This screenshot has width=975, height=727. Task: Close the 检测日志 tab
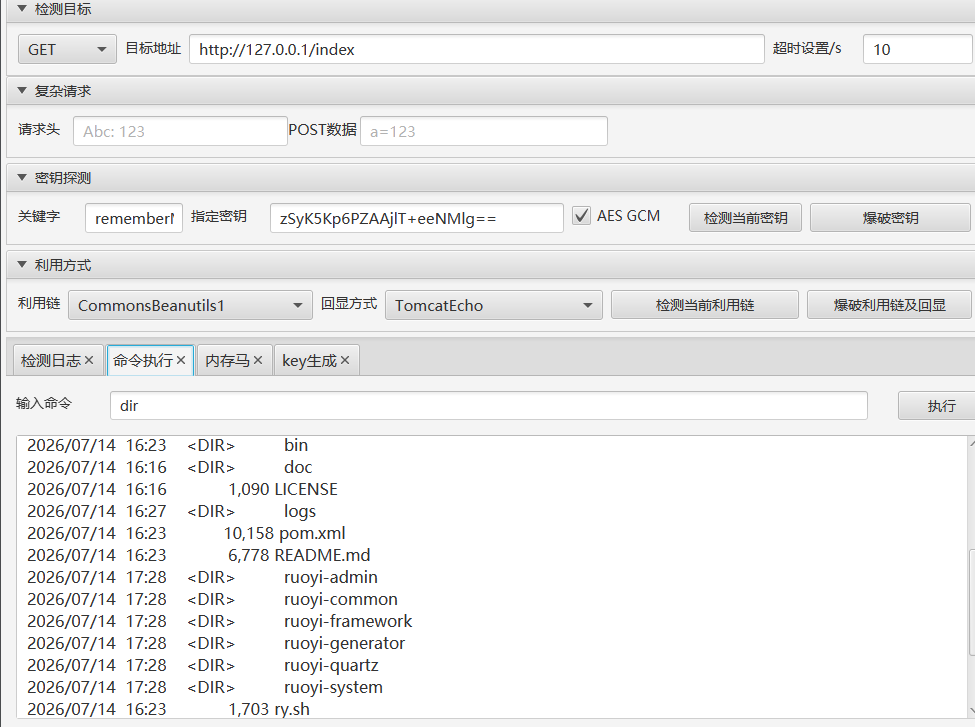[x=89, y=360]
